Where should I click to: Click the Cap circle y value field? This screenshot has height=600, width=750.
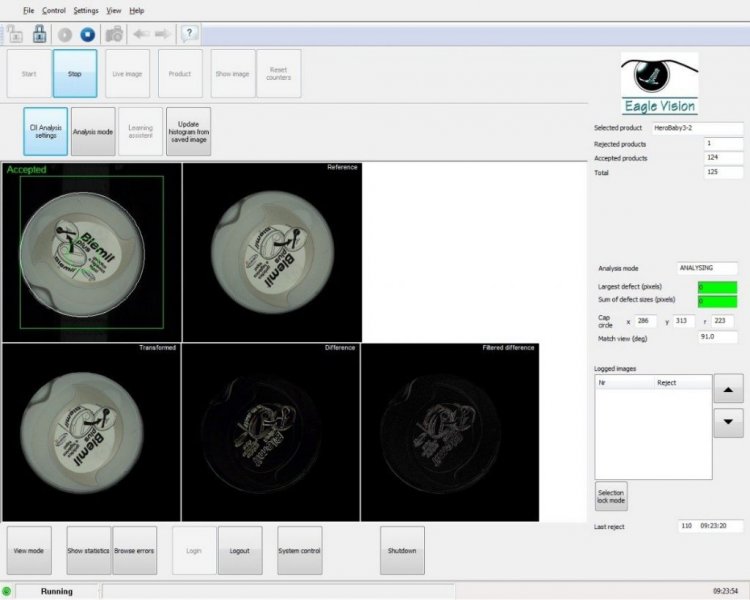(684, 321)
